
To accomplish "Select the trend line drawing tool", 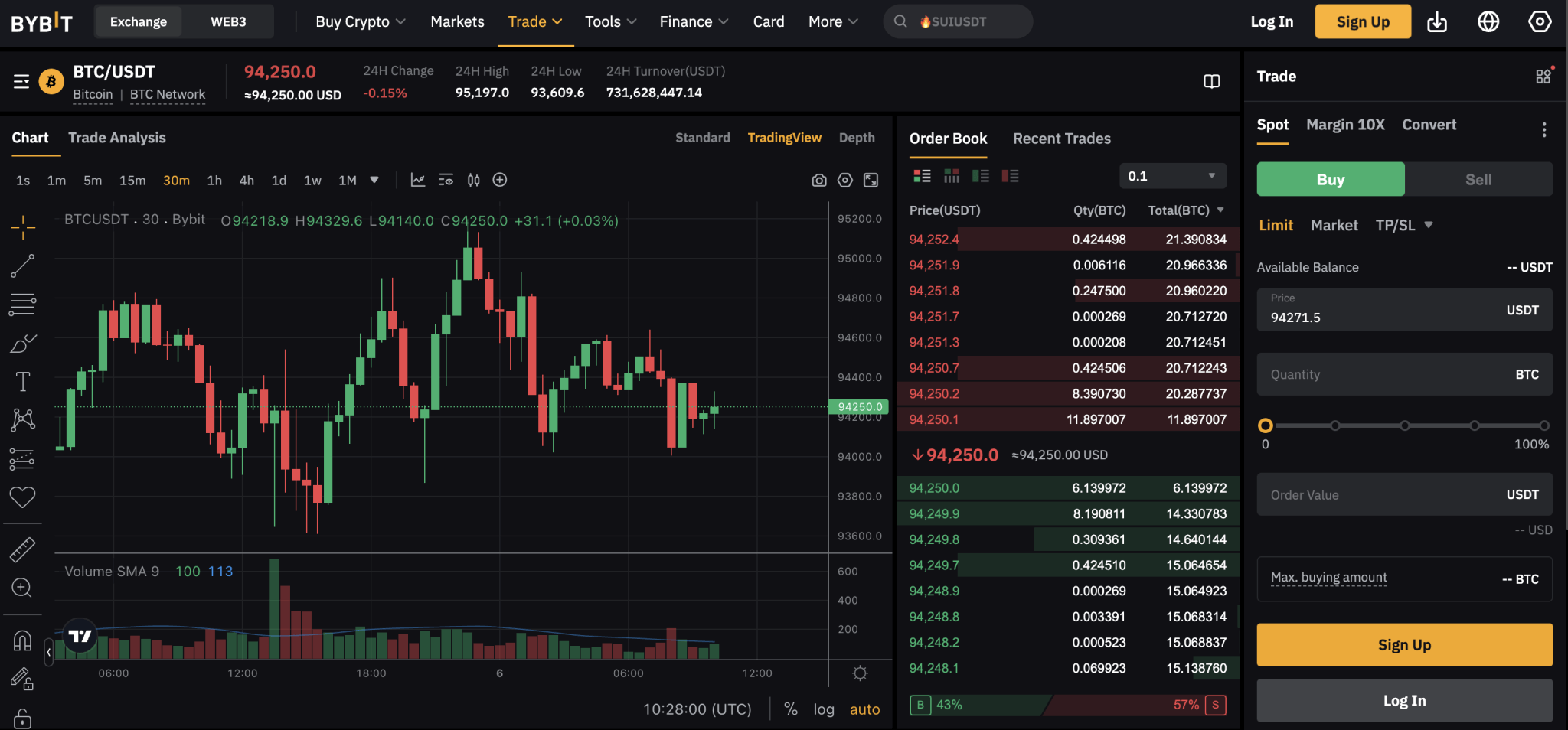I will pos(22,266).
